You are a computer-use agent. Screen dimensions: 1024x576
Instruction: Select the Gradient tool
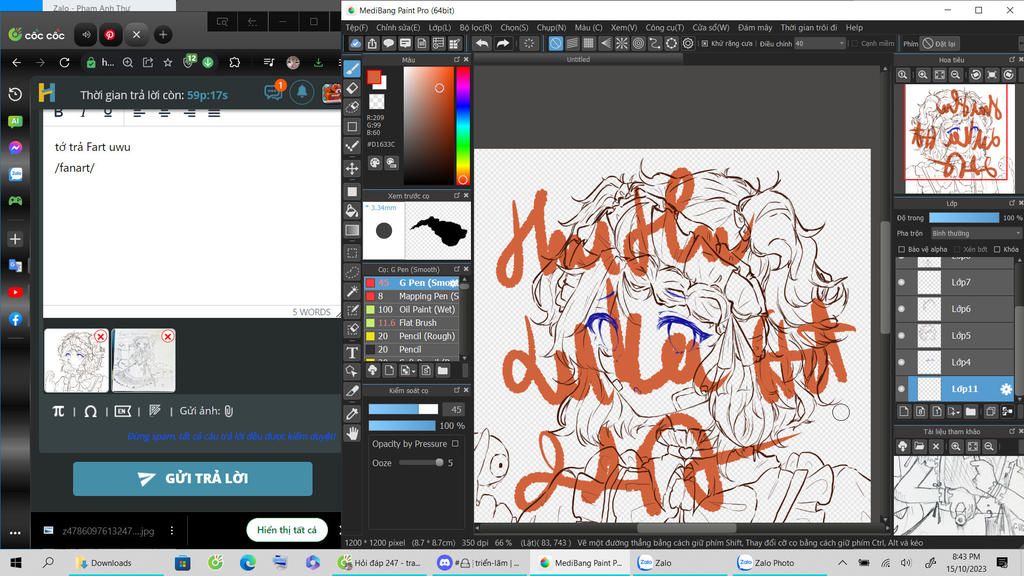(352, 230)
